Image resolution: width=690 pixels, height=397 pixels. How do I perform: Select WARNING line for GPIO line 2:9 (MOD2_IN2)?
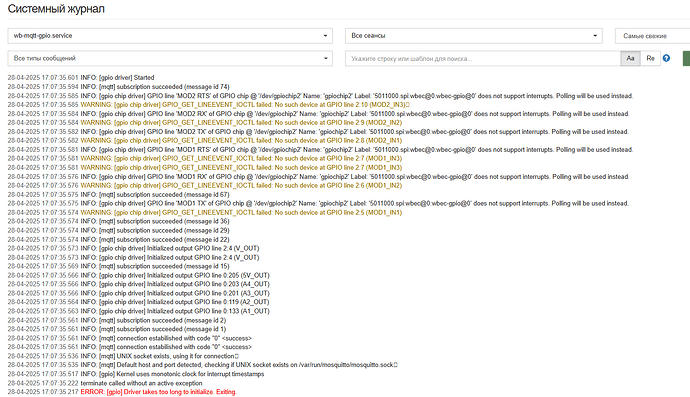coord(205,122)
